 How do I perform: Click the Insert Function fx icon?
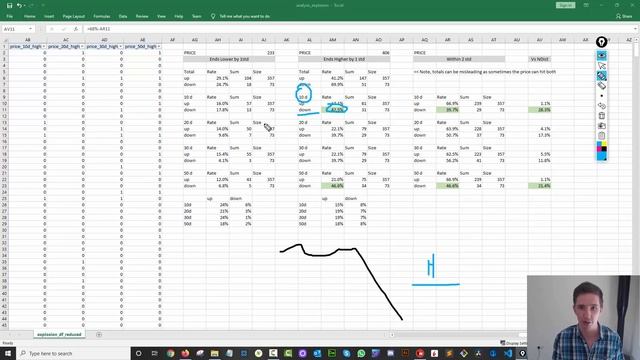tap(76, 29)
